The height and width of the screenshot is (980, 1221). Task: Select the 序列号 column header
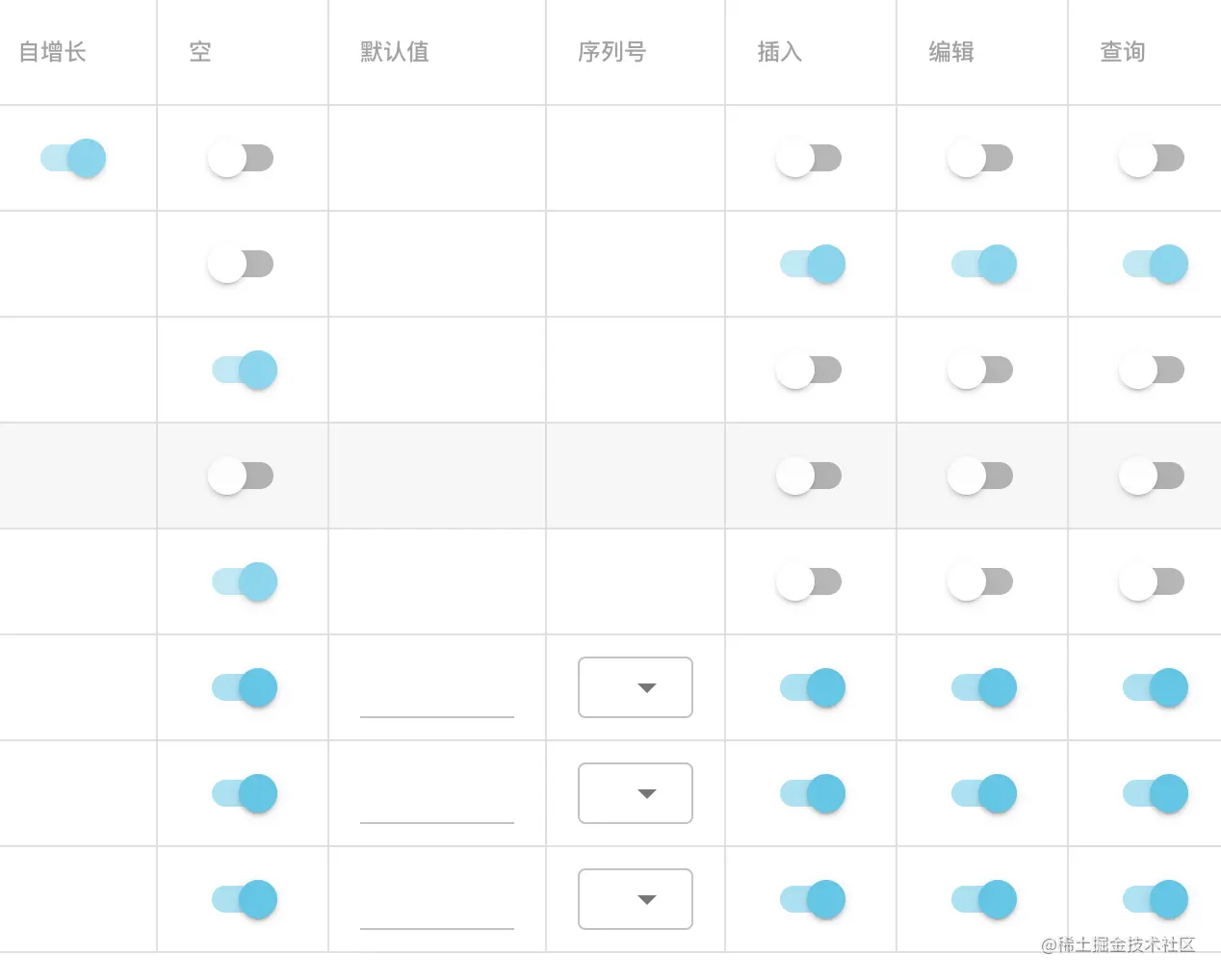[x=610, y=53]
